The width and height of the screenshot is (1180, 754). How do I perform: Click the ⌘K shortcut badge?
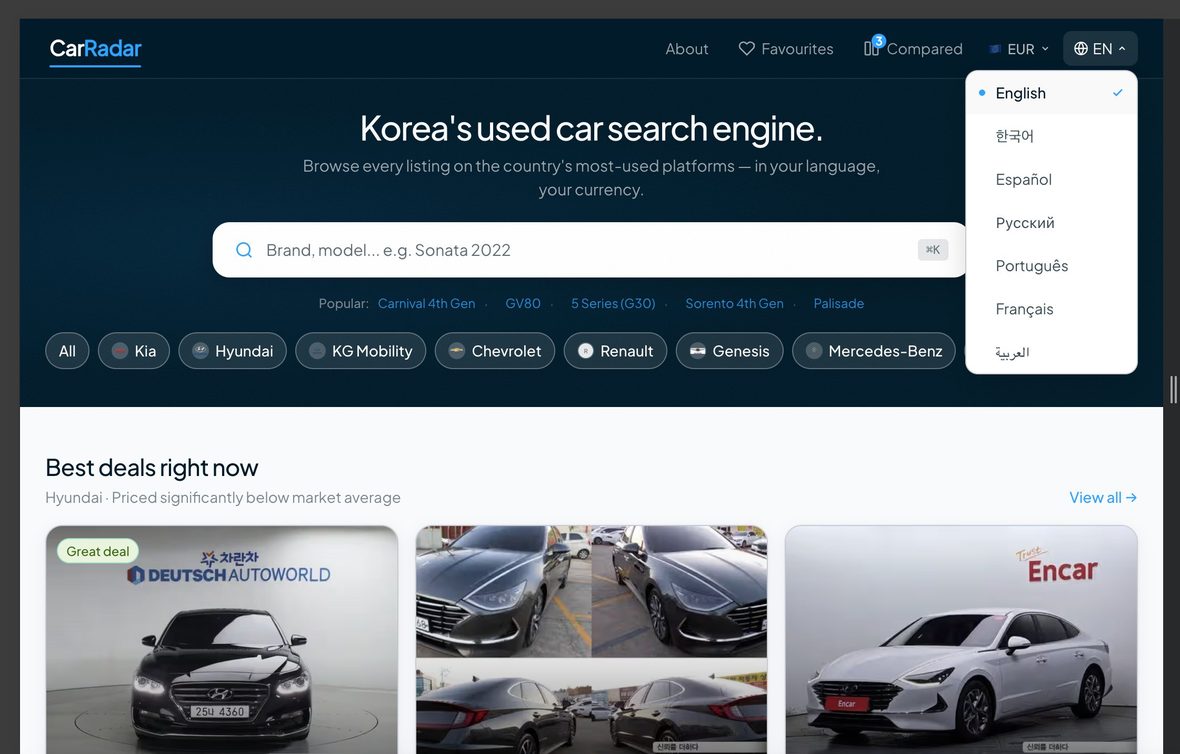pos(932,250)
